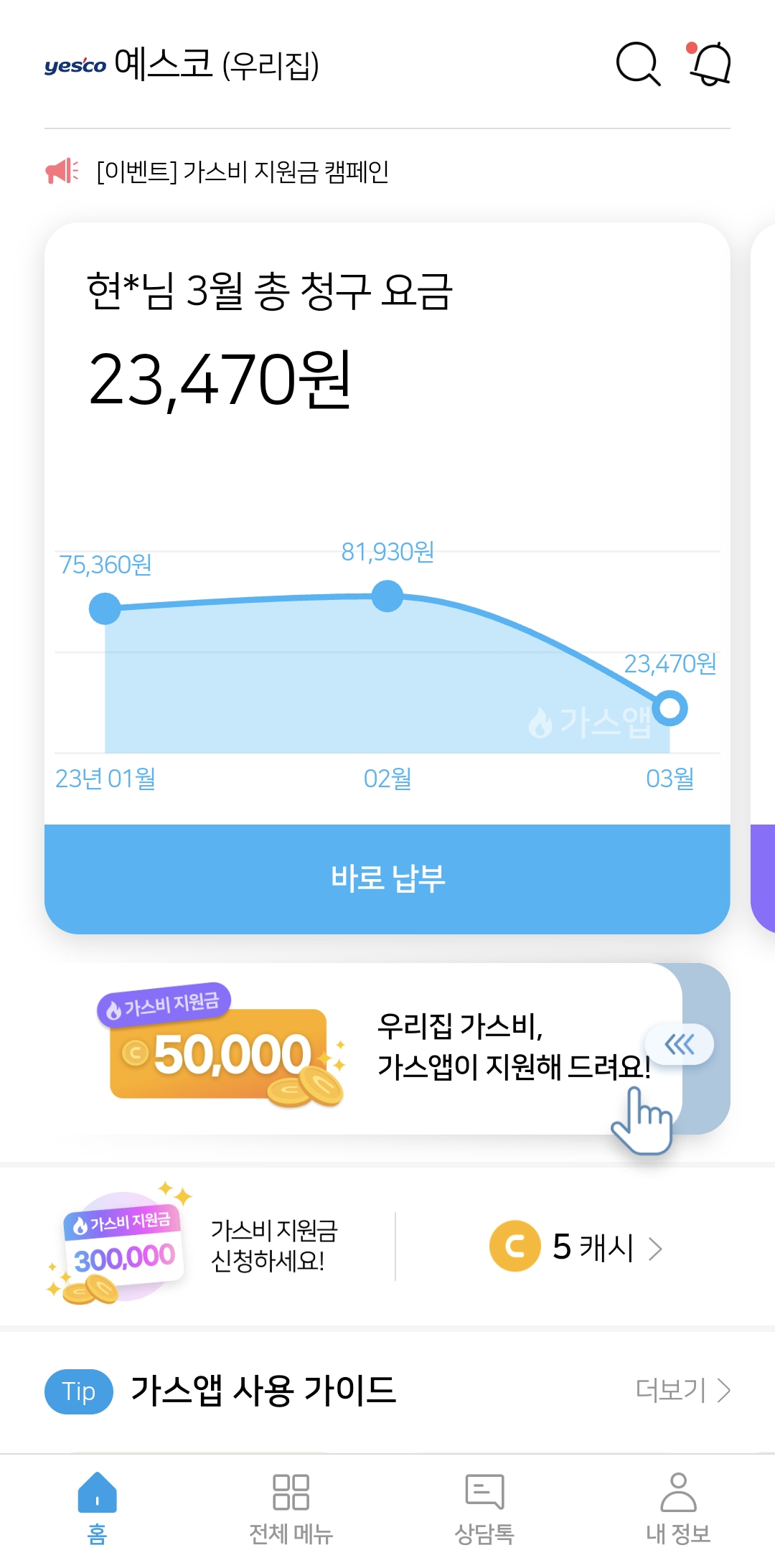The width and height of the screenshot is (775, 1568).
Task: Select the 03월 hollow chart point
Action: pyautogui.click(x=670, y=708)
